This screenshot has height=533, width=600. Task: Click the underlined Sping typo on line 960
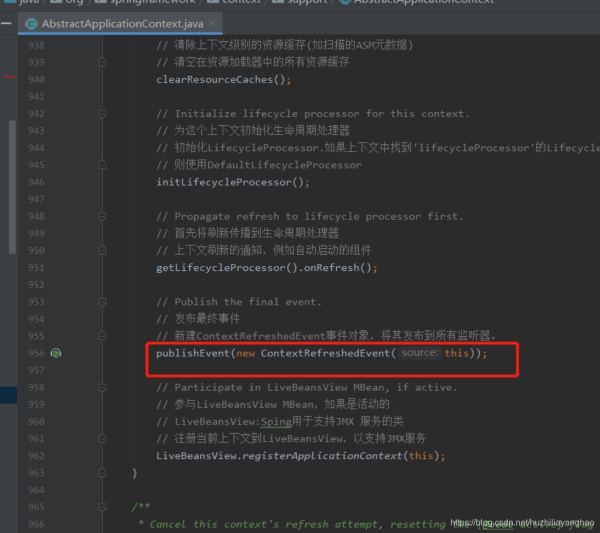tap(276, 422)
